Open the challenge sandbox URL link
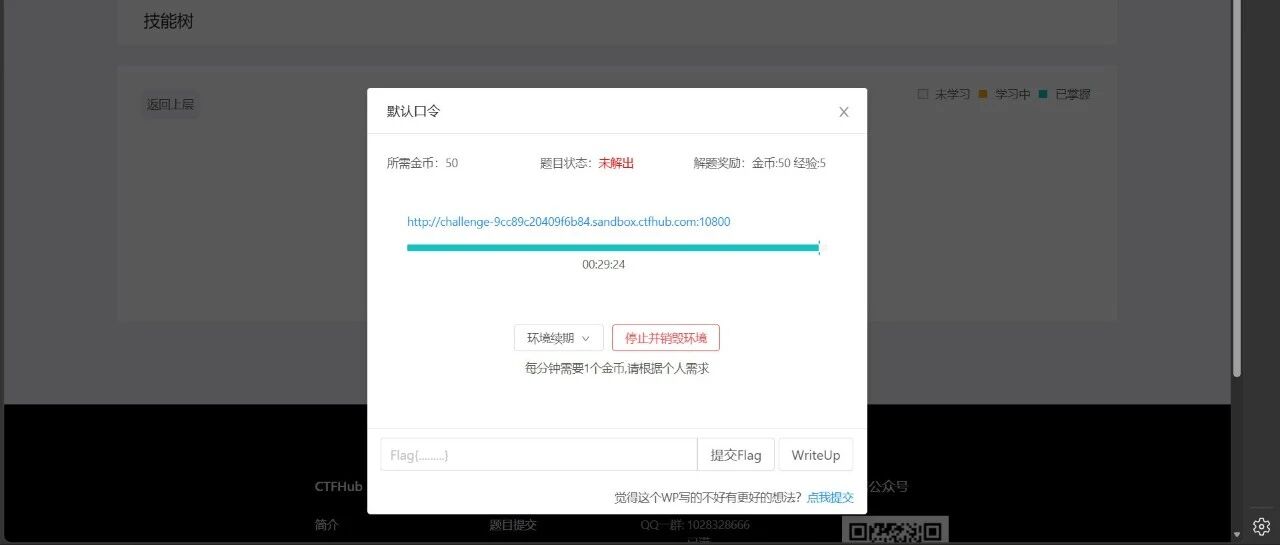 coord(568,222)
